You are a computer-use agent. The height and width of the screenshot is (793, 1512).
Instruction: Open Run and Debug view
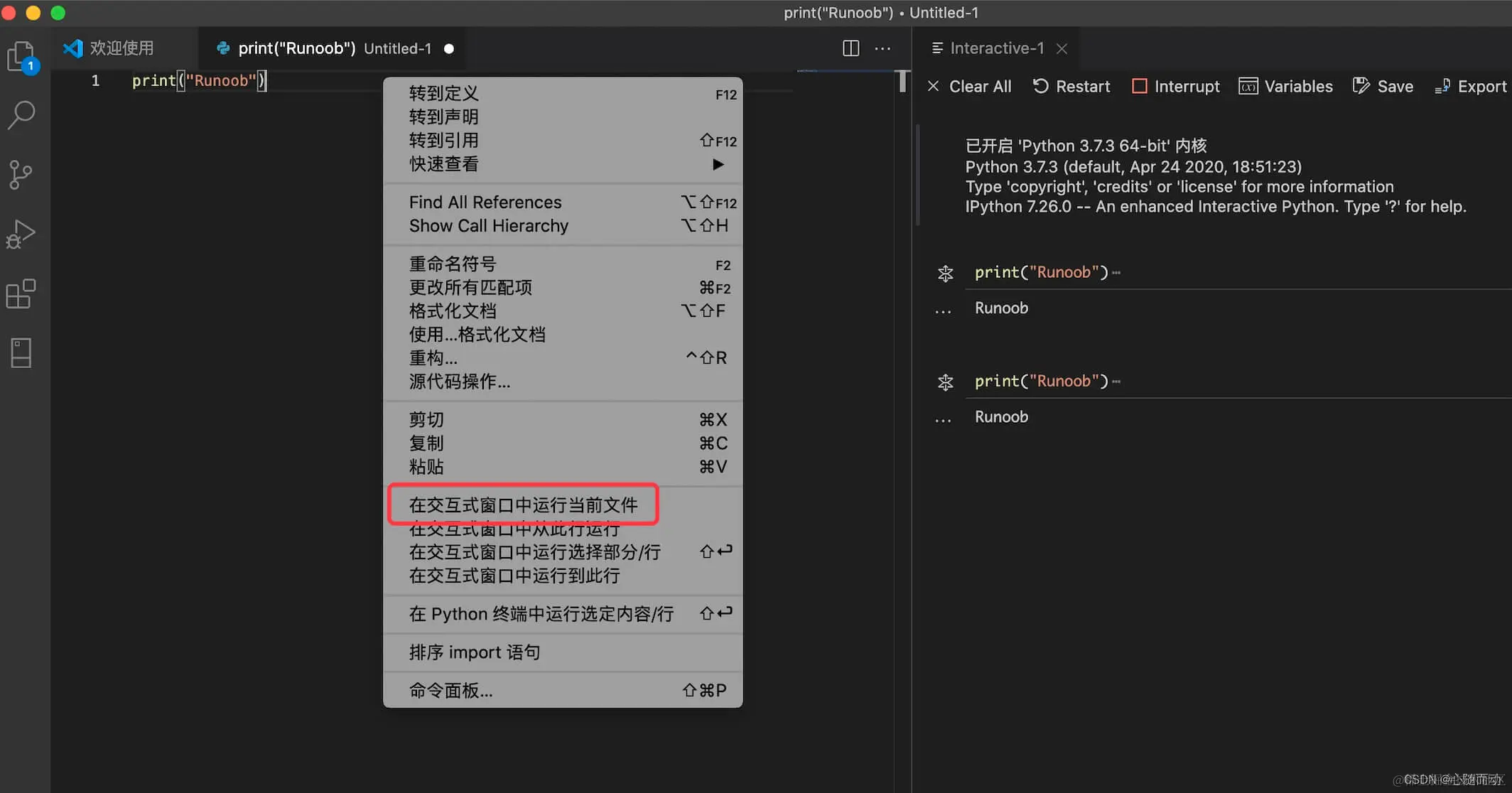pyautogui.click(x=21, y=234)
